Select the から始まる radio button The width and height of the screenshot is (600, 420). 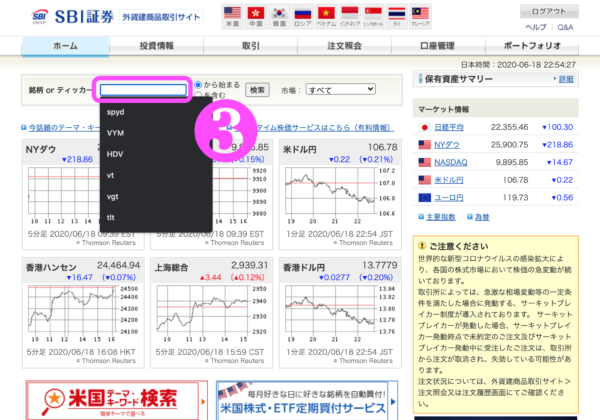coord(198,85)
